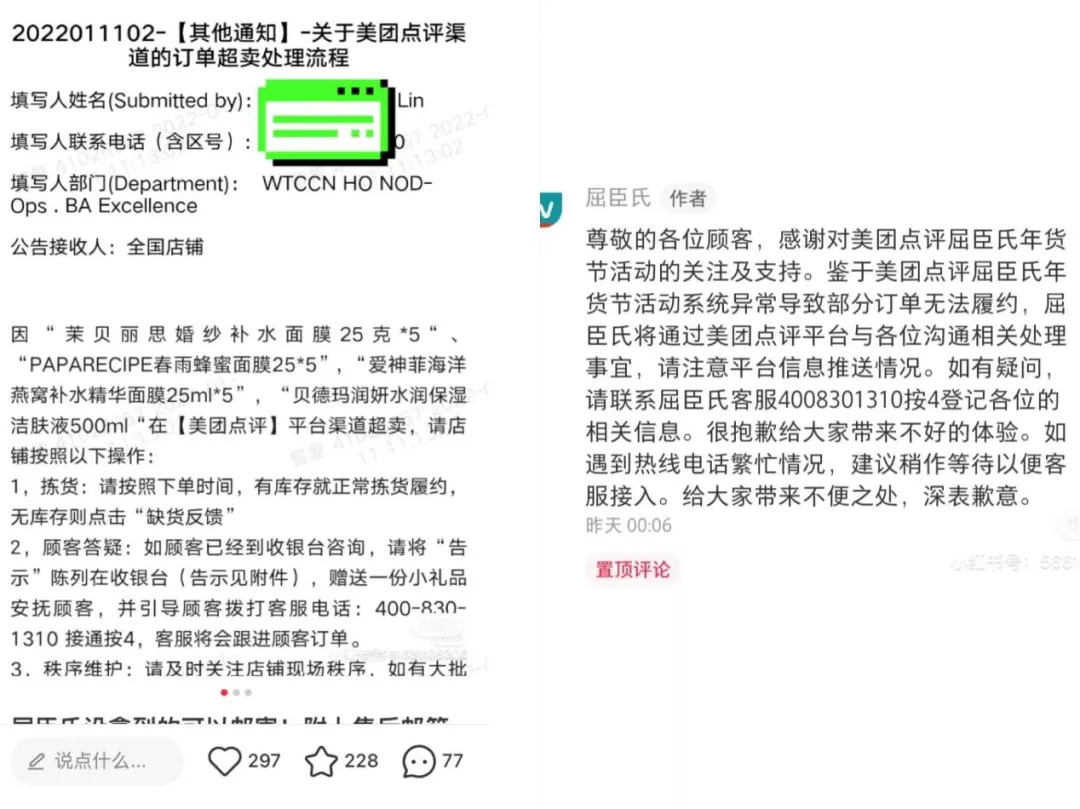Click the 说点什么 comment input field
This screenshot has width=1080, height=809.
[97, 761]
